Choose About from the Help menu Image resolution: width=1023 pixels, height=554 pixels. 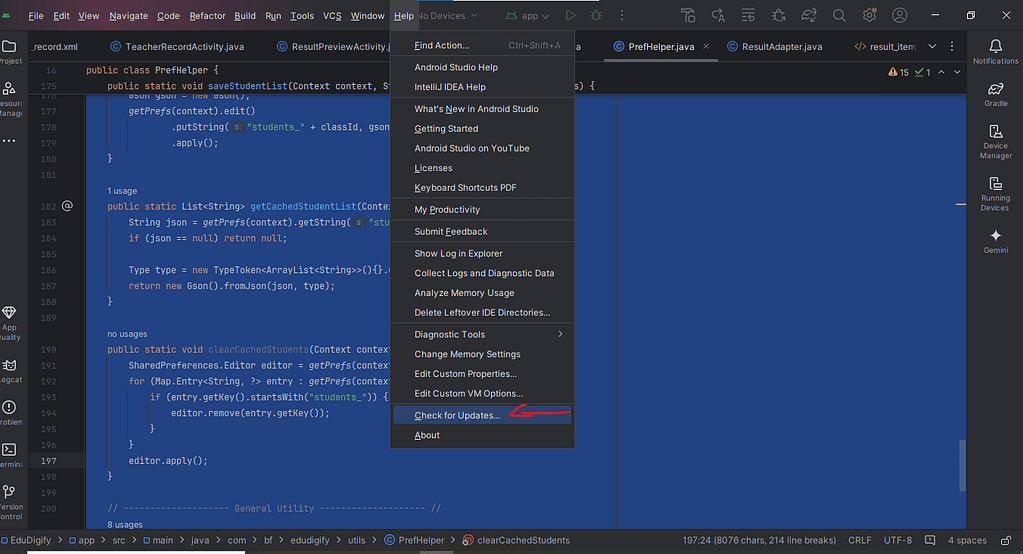point(482,435)
